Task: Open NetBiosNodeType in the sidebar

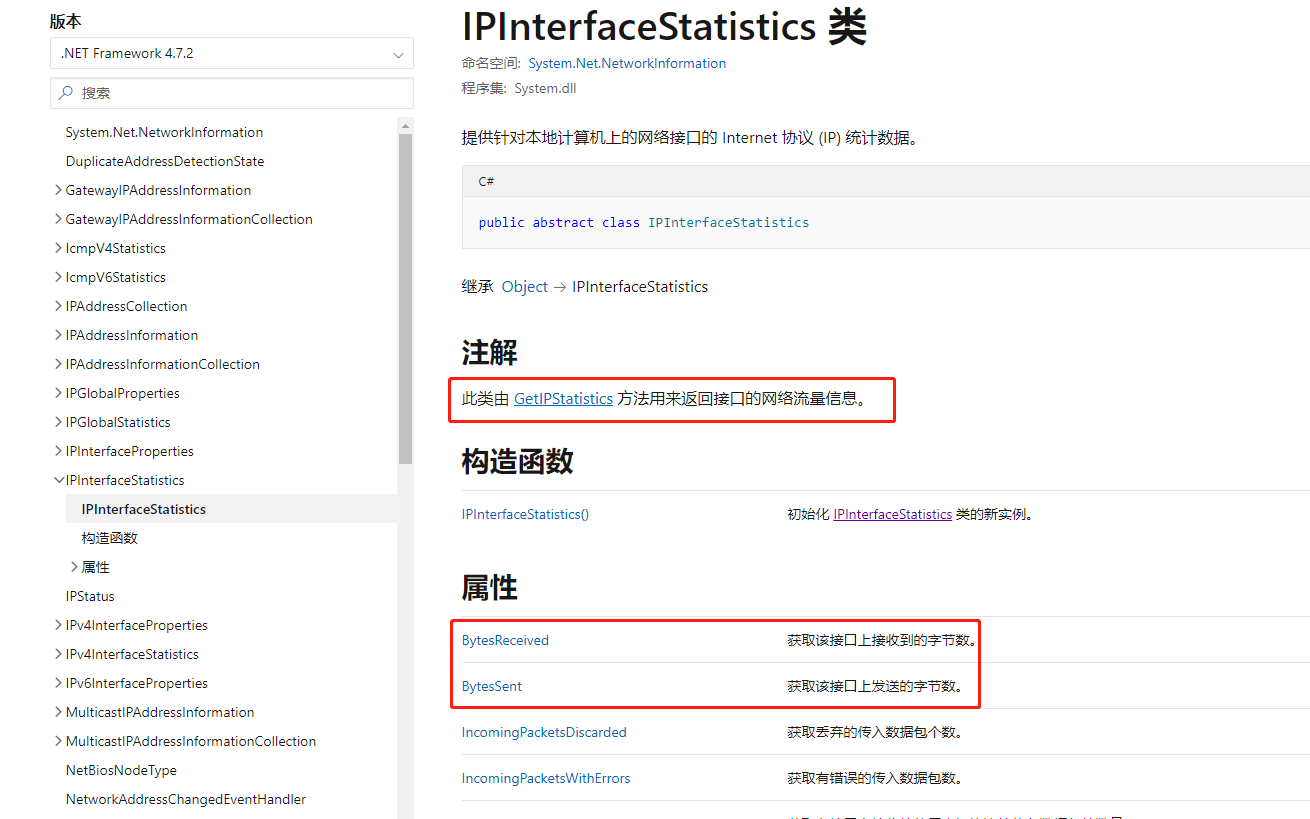Action: point(121,770)
